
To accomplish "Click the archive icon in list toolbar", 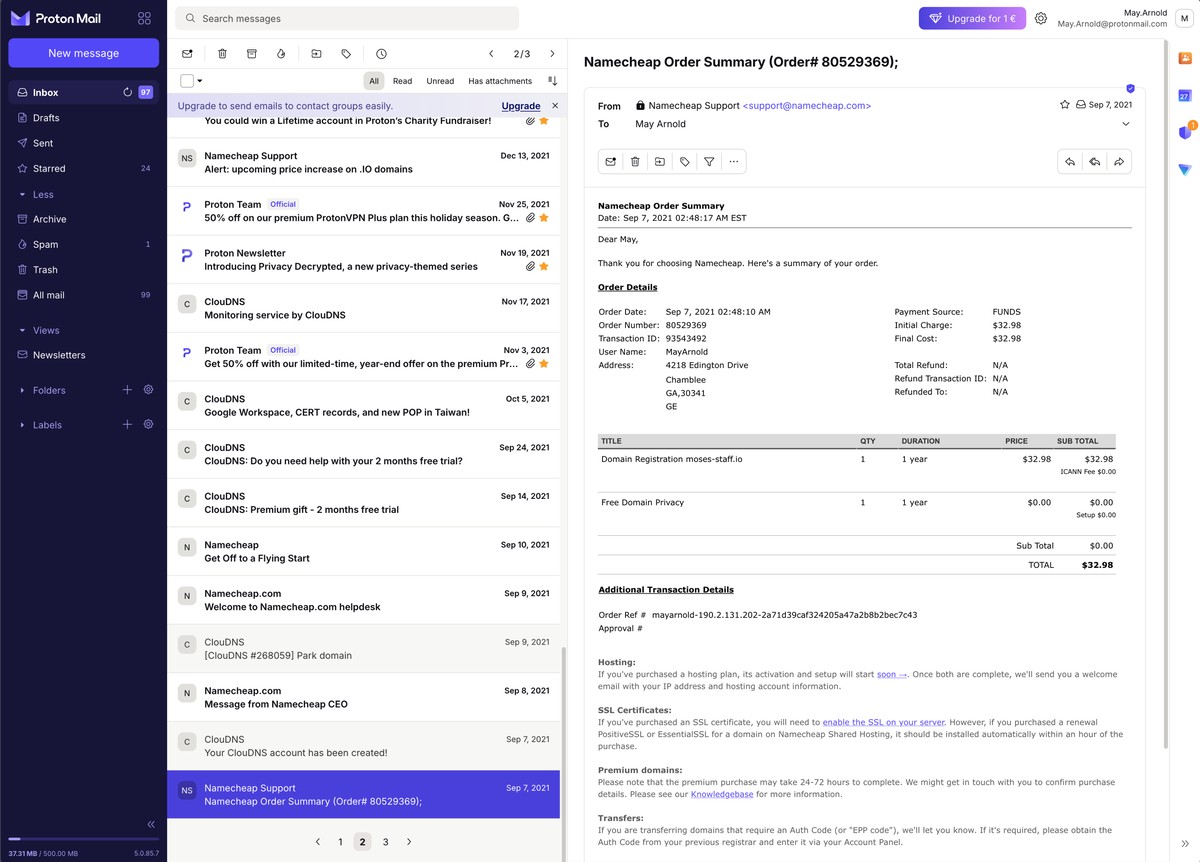I will 251,54.
